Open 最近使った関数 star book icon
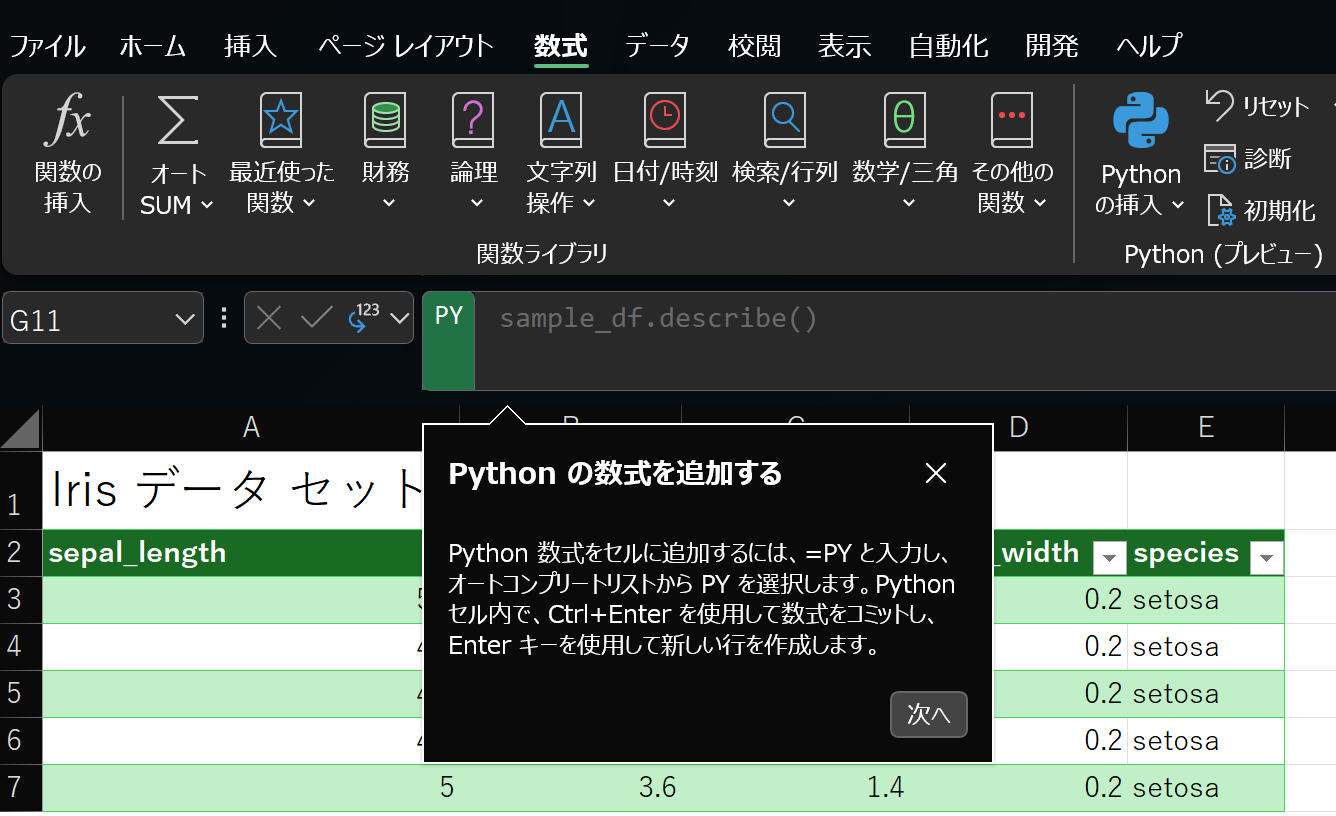Screen dimensions: 1336x816 [x=281, y=121]
